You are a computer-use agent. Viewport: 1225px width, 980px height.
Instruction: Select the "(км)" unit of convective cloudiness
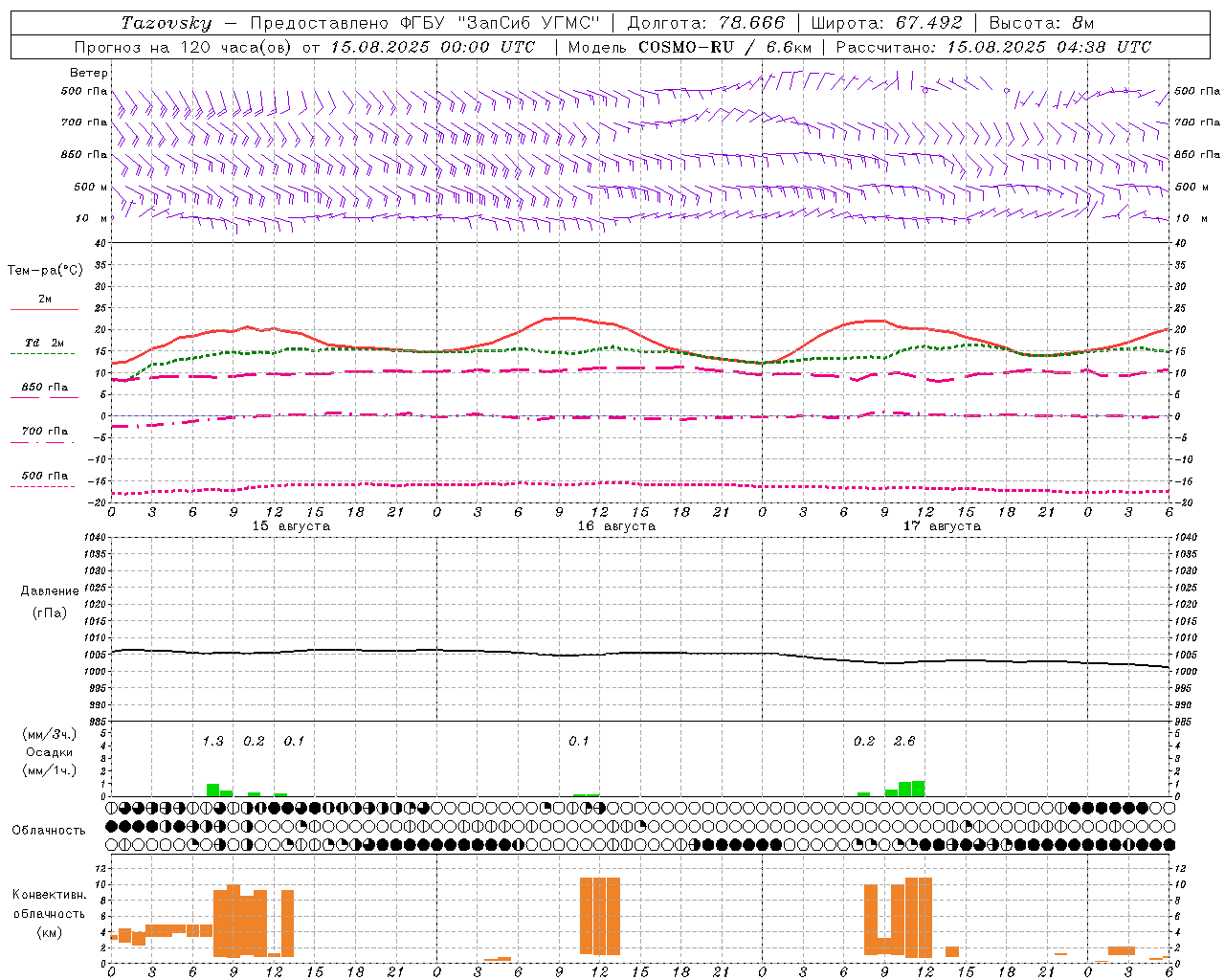49,931
